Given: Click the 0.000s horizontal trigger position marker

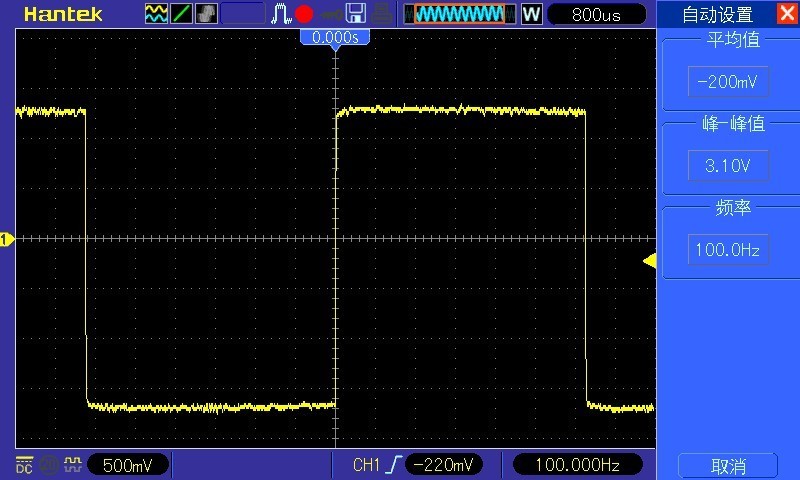Looking at the screenshot, I should point(335,37).
